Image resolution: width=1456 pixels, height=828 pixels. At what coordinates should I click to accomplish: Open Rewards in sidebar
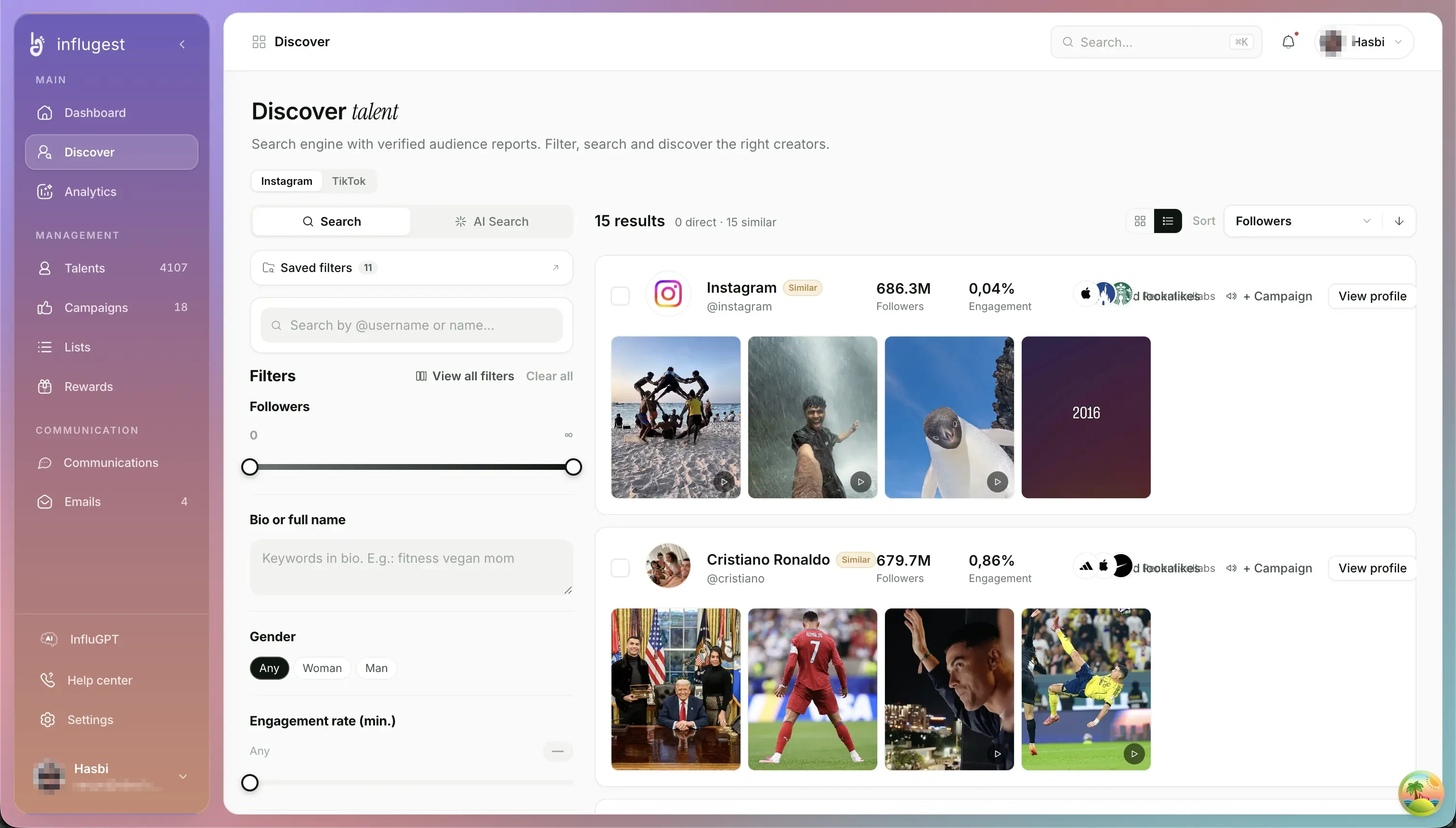(112, 387)
